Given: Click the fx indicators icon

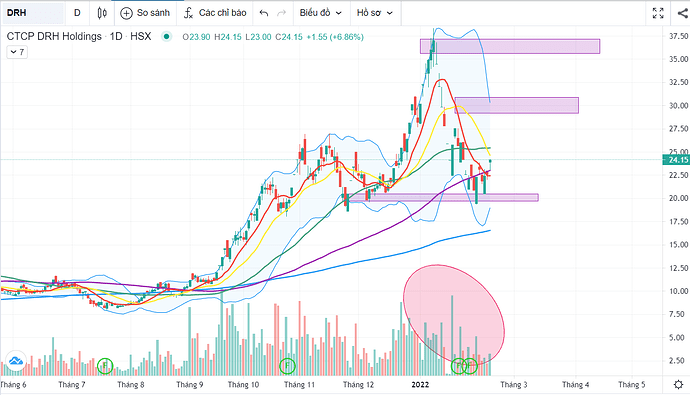Looking at the screenshot, I should pos(188,13).
